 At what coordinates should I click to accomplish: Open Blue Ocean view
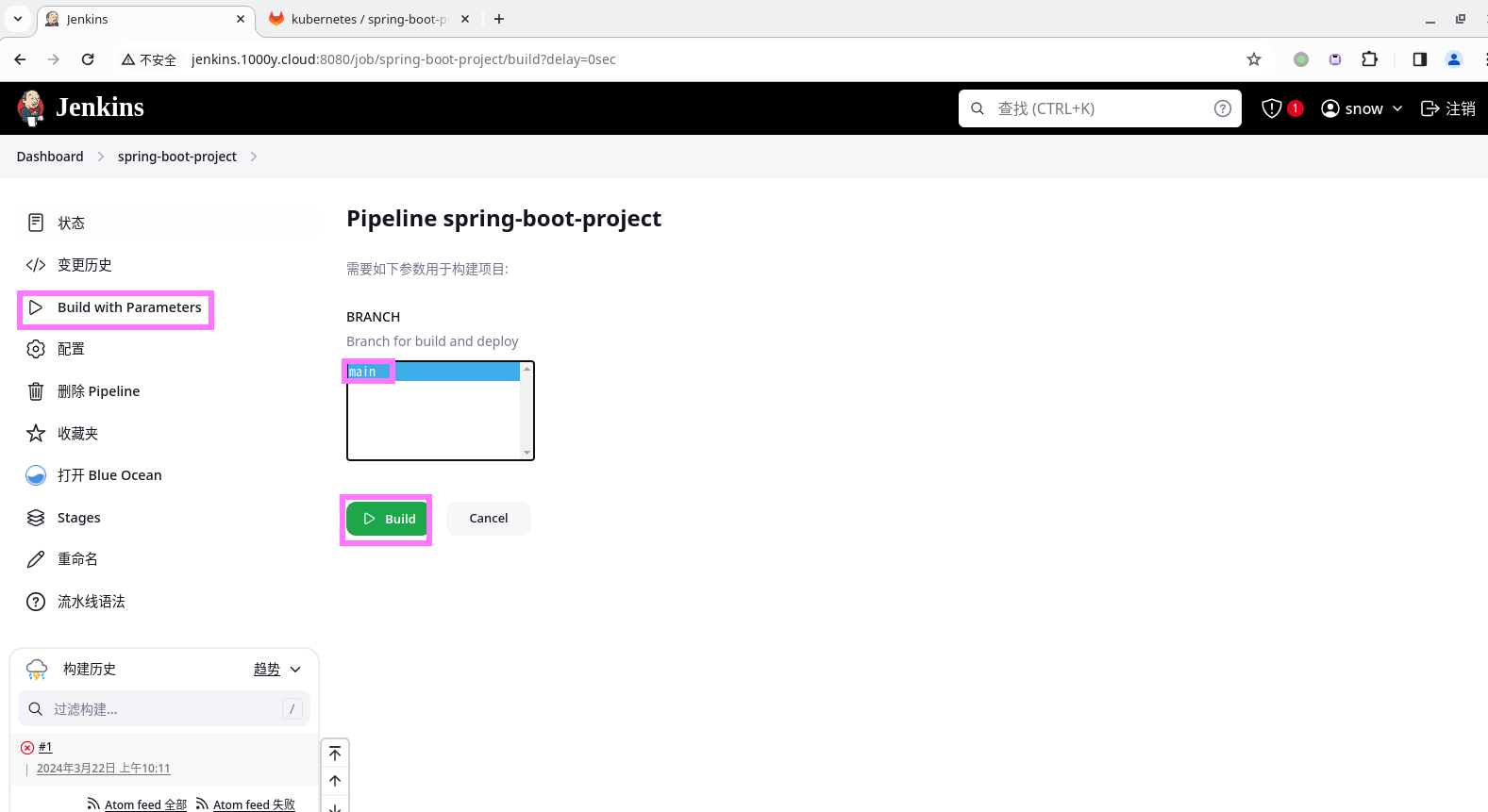[94, 475]
